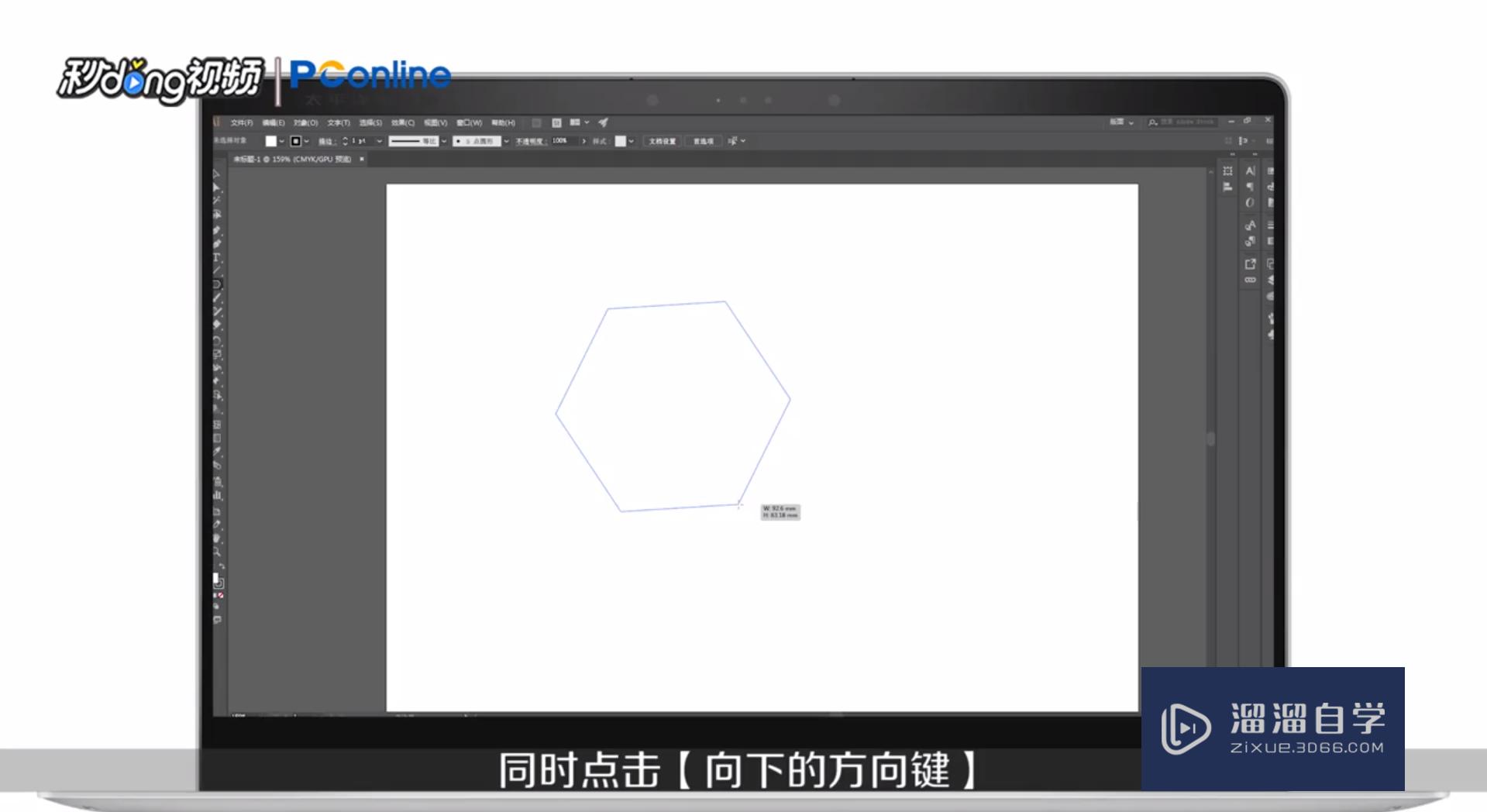The height and width of the screenshot is (812, 1487).
Task: Open the Align panel icon
Action: 1227,187
